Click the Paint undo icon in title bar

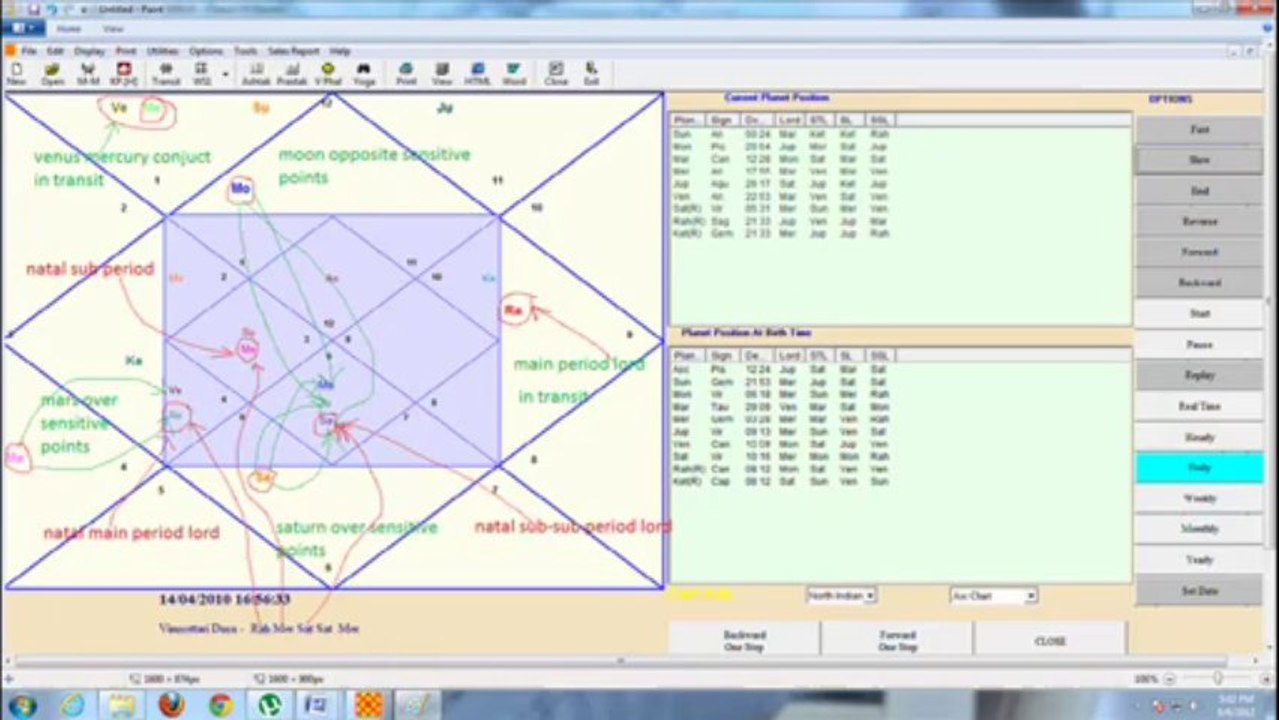tap(50, 8)
